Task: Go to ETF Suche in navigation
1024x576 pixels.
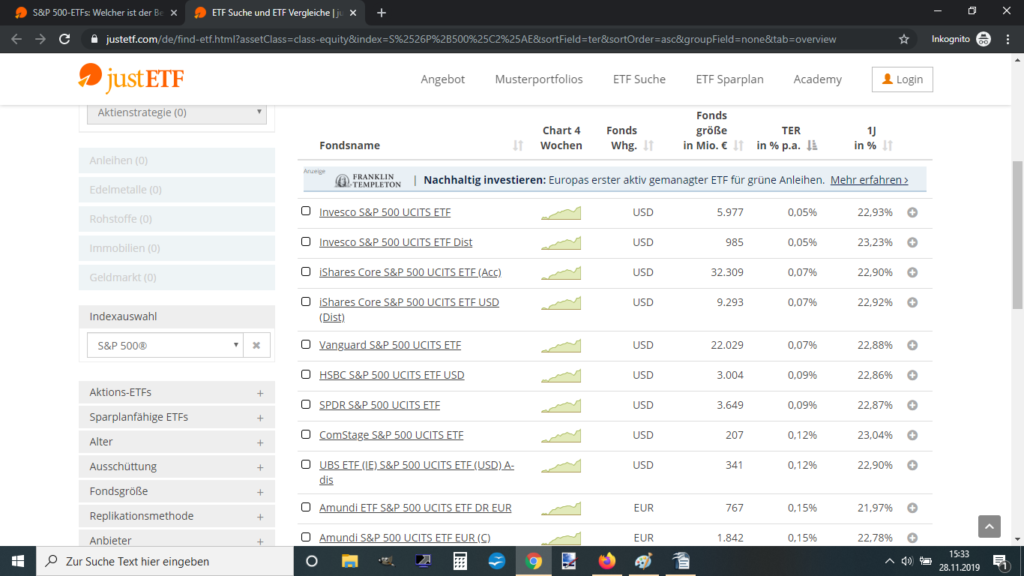Action: [x=639, y=79]
